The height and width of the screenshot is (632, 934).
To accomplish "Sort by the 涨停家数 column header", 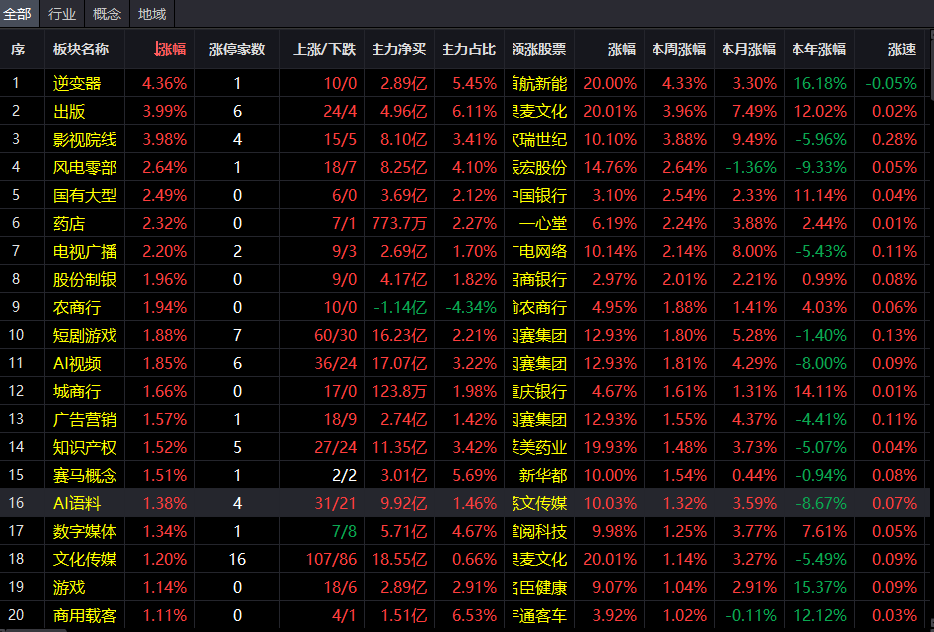I will click(x=237, y=49).
